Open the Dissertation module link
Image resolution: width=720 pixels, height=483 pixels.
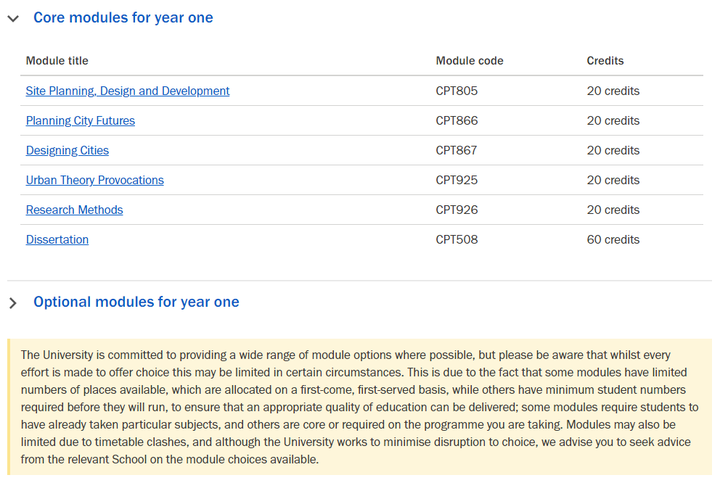(x=57, y=240)
